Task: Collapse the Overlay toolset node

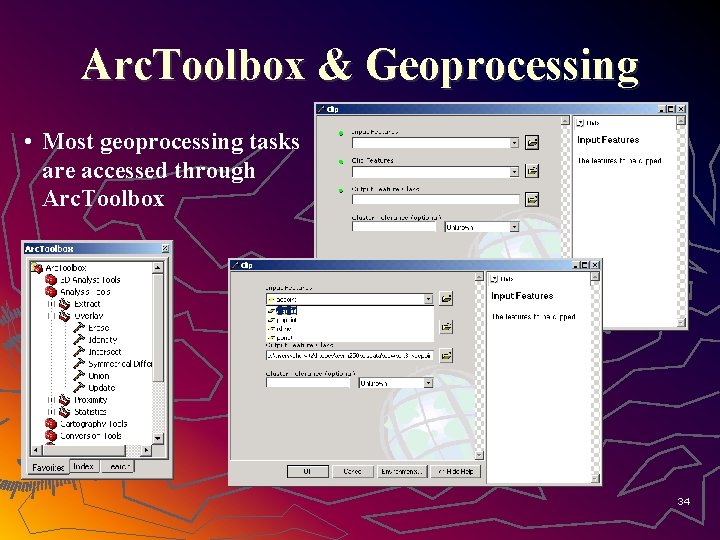Action: pyautogui.click(x=51, y=316)
